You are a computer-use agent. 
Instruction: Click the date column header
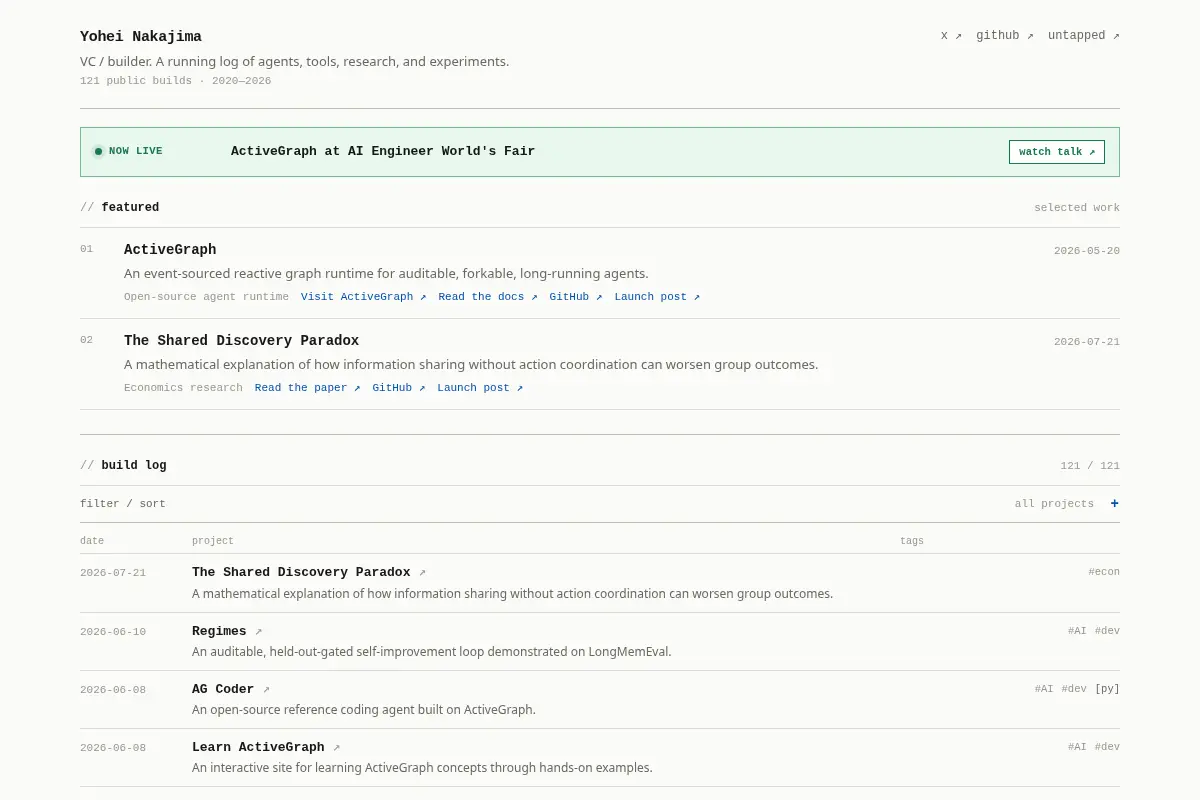click(92, 541)
